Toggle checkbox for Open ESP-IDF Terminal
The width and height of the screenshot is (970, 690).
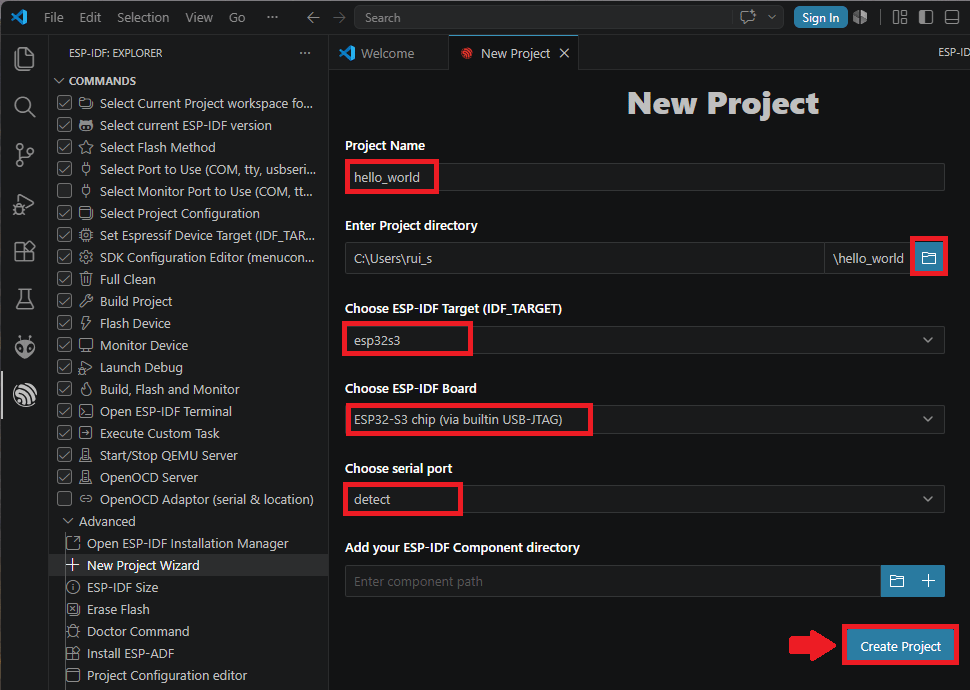click(x=64, y=411)
